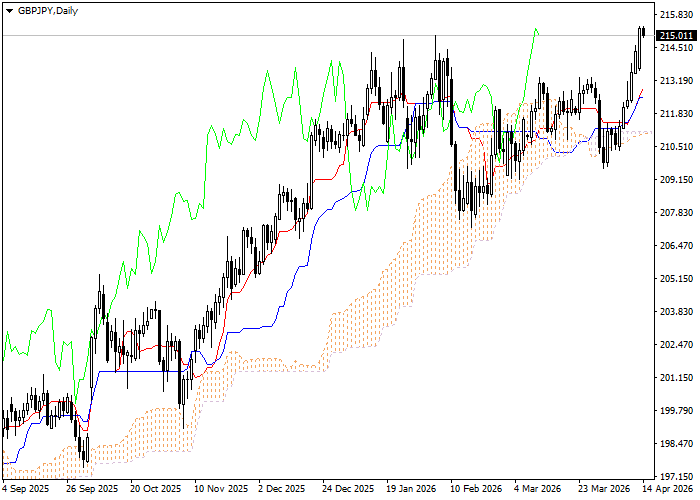Select the 211.830 price scale label
The width and height of the screenshot is (700, 500).
coord(676,114)
